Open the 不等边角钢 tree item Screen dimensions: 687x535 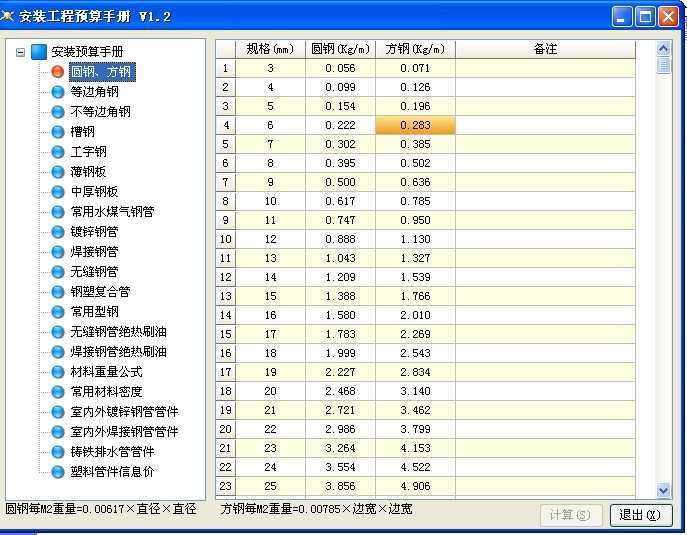(x=100, y=112)
